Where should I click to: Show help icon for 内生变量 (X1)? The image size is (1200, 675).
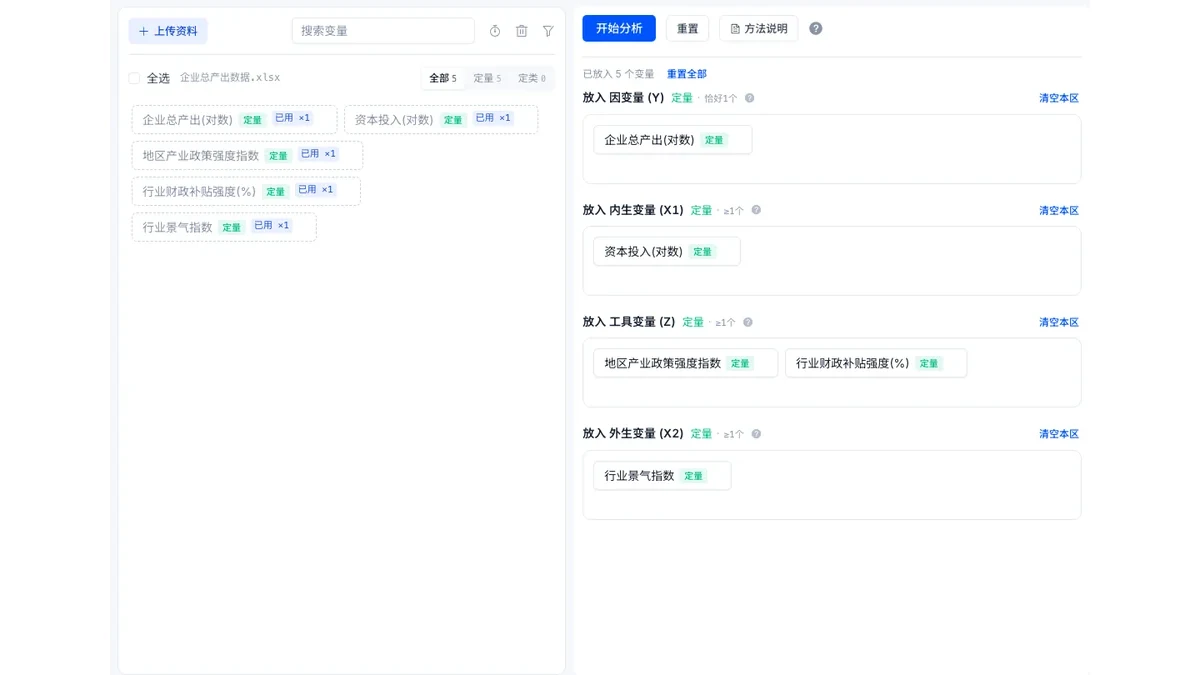756,210
